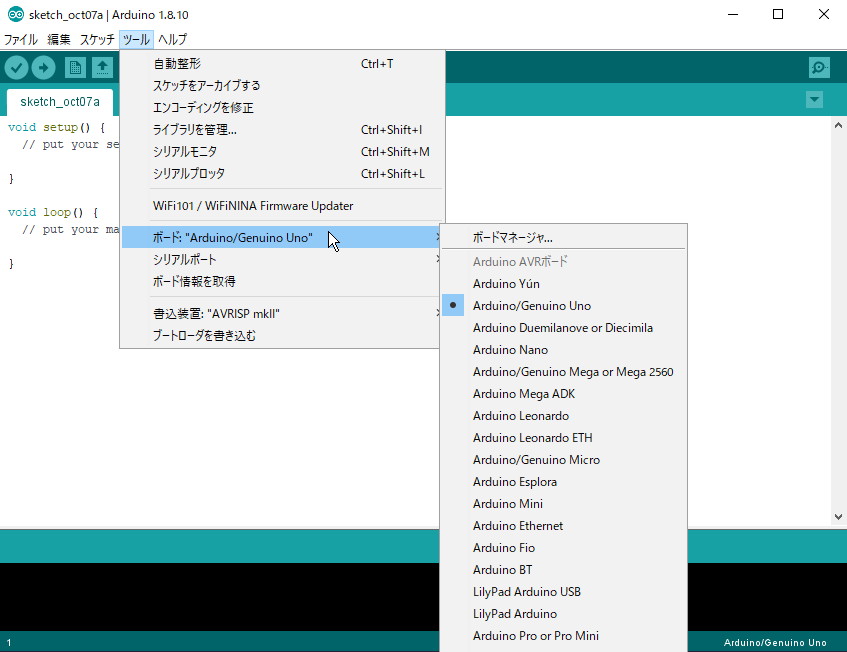The image size is (847, 652).
Task: Select Arduino Ethernet board
Action: (x=564, y=526)
